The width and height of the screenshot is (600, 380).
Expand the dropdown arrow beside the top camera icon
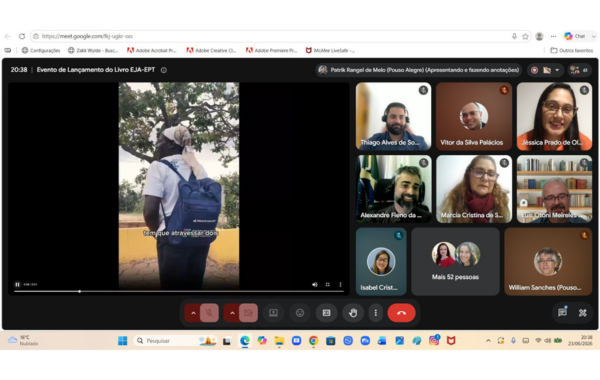557,70
